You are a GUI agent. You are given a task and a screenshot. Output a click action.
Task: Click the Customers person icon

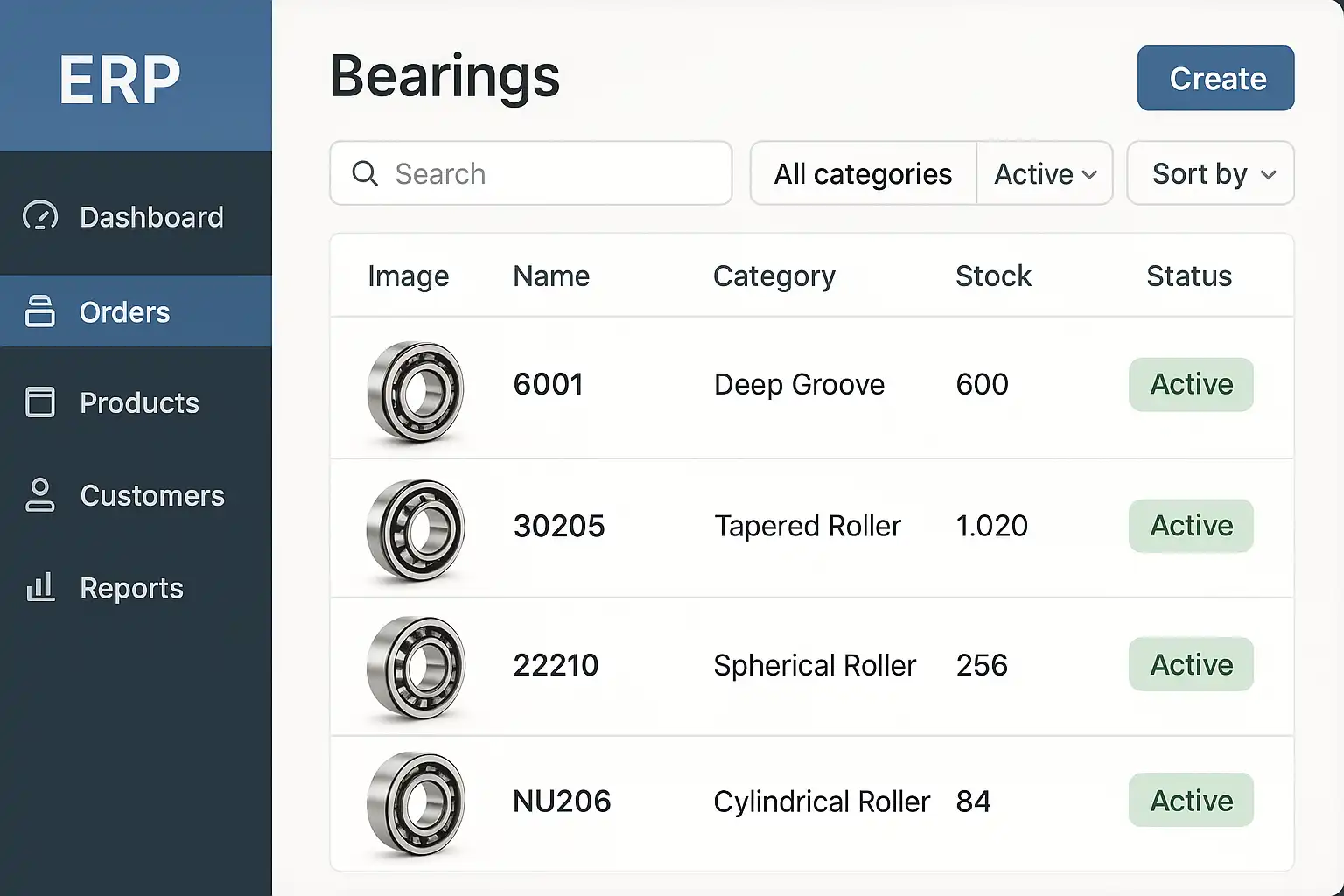(40, 495)
